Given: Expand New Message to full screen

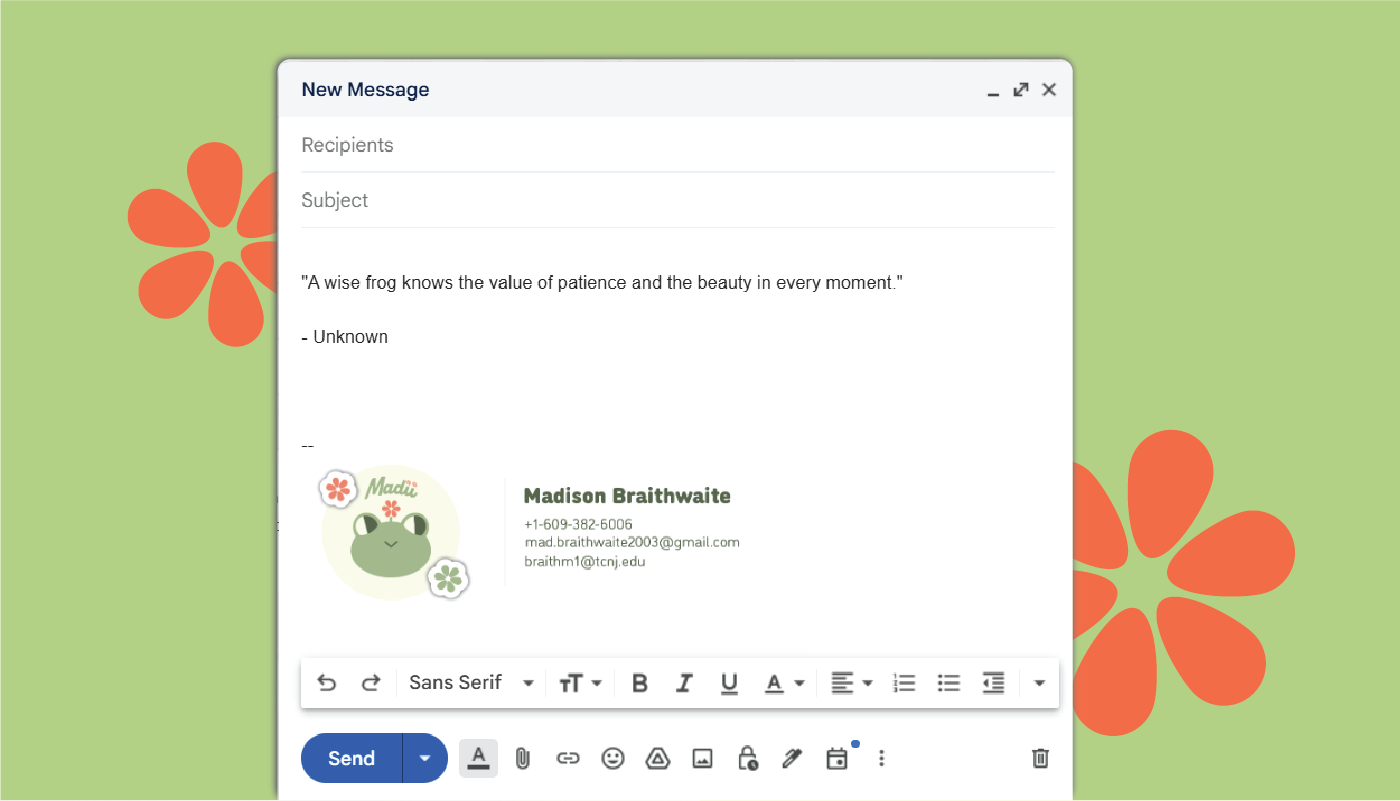Looking at the screenshot, I should [x=1021, y=90].
